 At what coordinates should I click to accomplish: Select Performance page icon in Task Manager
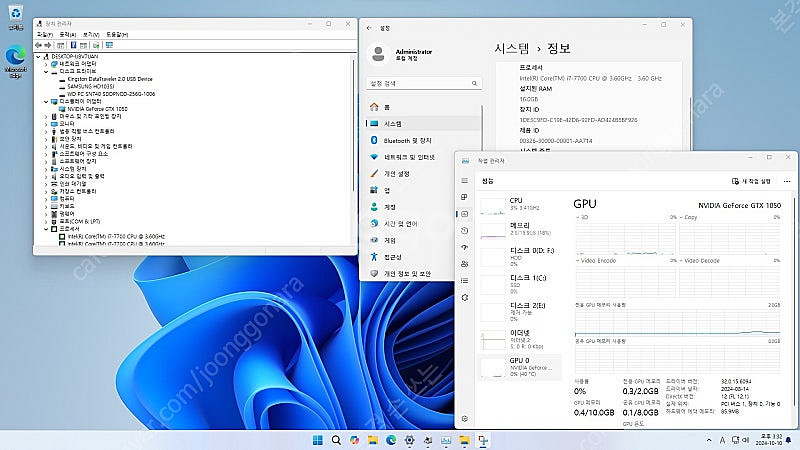[x=464, y=214]
